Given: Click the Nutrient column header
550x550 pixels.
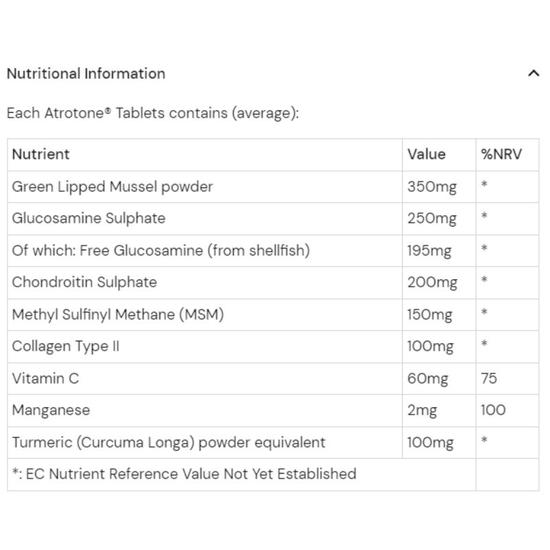Looking at the screenshot, I should tap(205, 155).
